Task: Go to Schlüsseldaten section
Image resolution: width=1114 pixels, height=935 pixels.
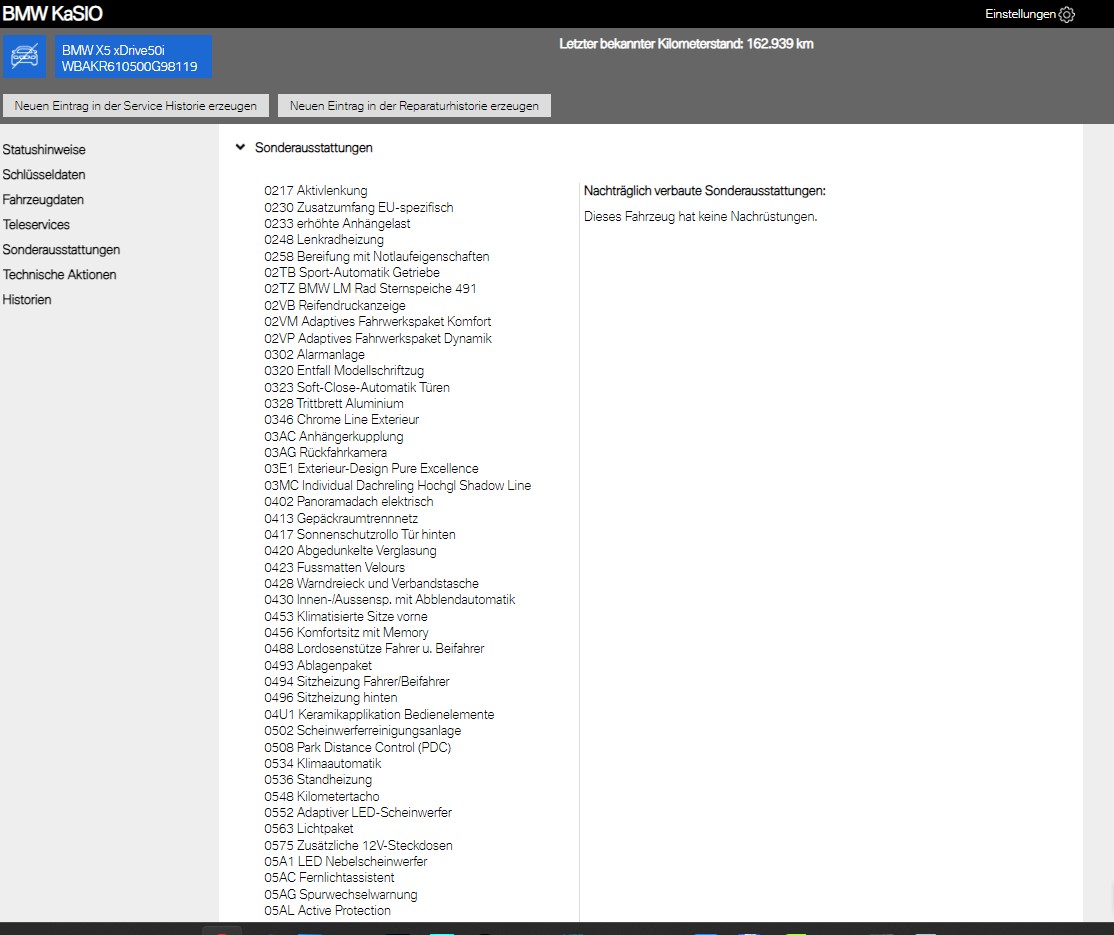Action: point(44,175)
